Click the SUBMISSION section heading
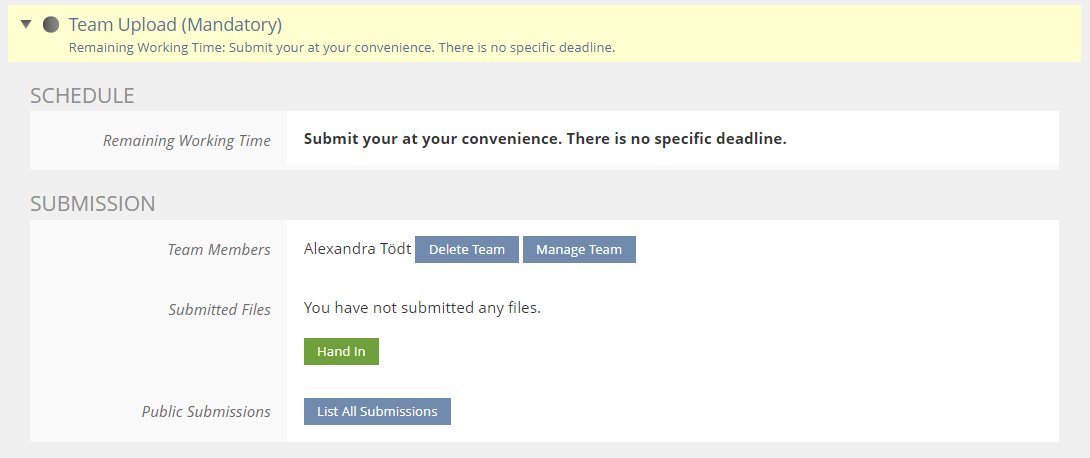The width and height of the screenshot is (1090, 458). click(93, 204)
